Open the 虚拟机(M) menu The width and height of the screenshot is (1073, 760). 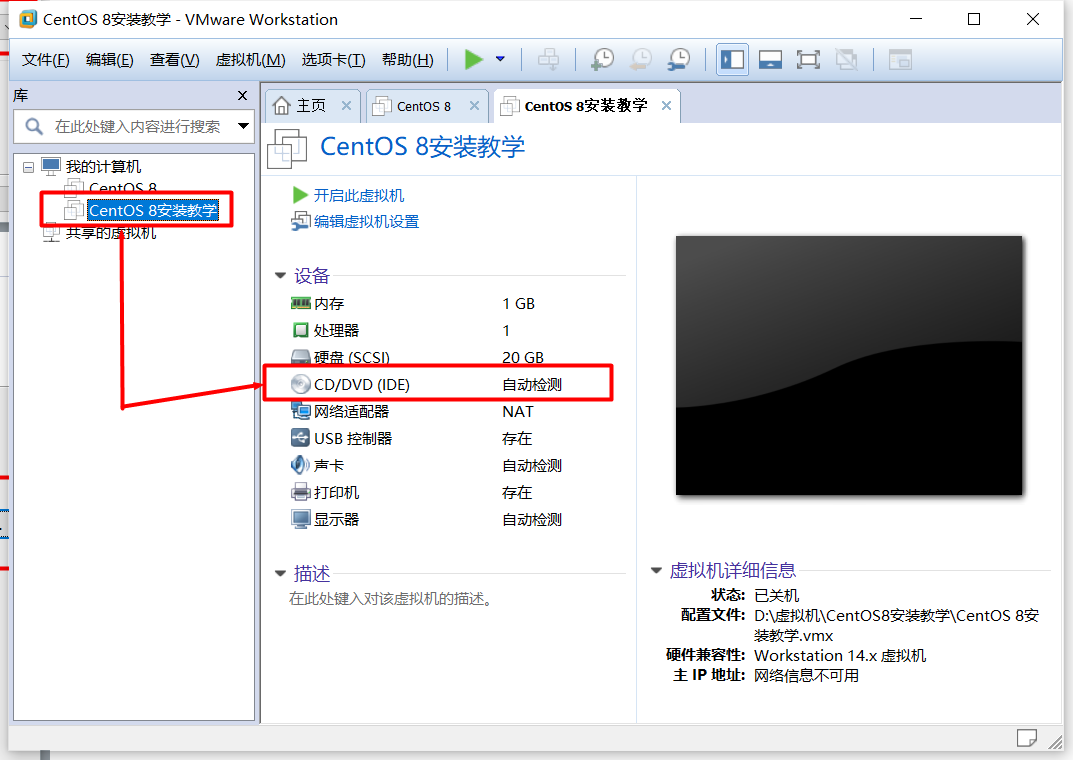250,60
